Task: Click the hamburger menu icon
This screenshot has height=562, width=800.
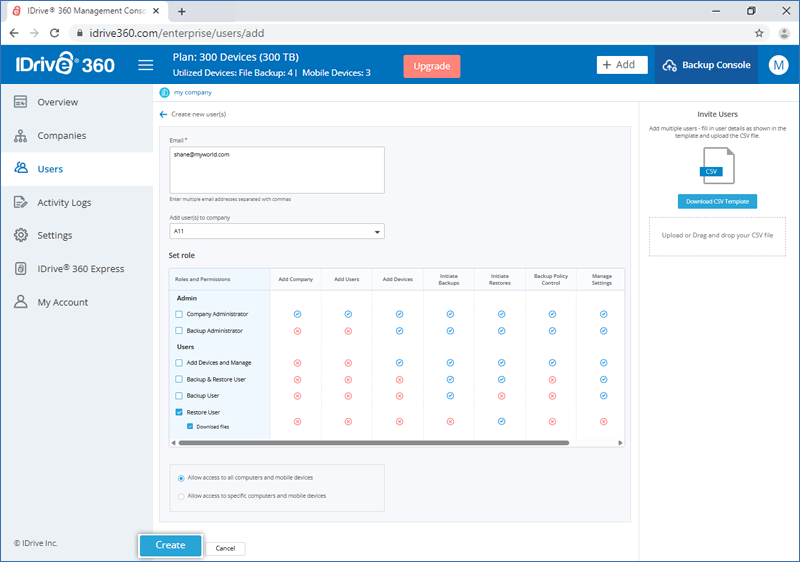Action: [146, 65]
